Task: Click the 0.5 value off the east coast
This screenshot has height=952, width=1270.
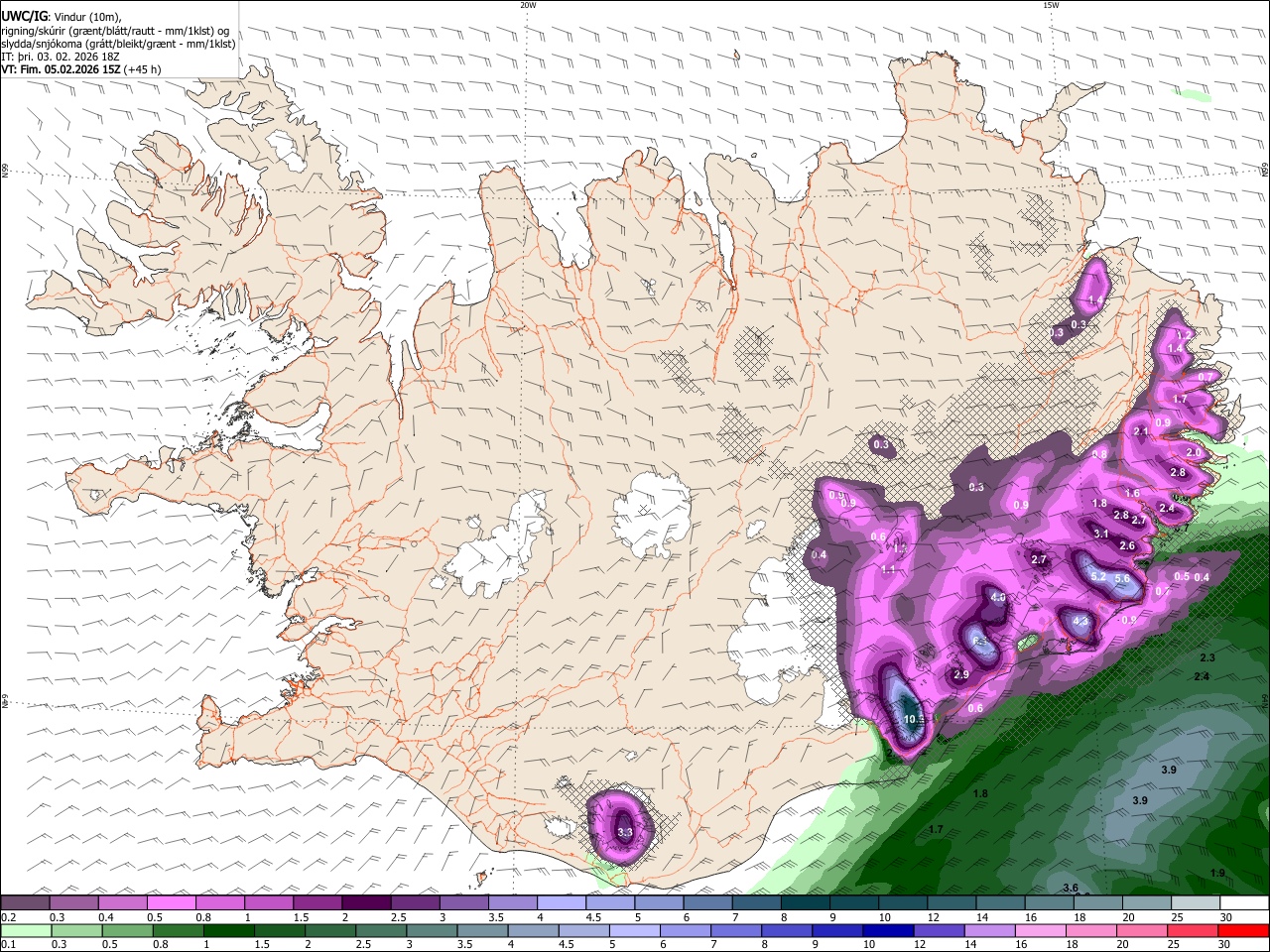Action: [1182, 576]
